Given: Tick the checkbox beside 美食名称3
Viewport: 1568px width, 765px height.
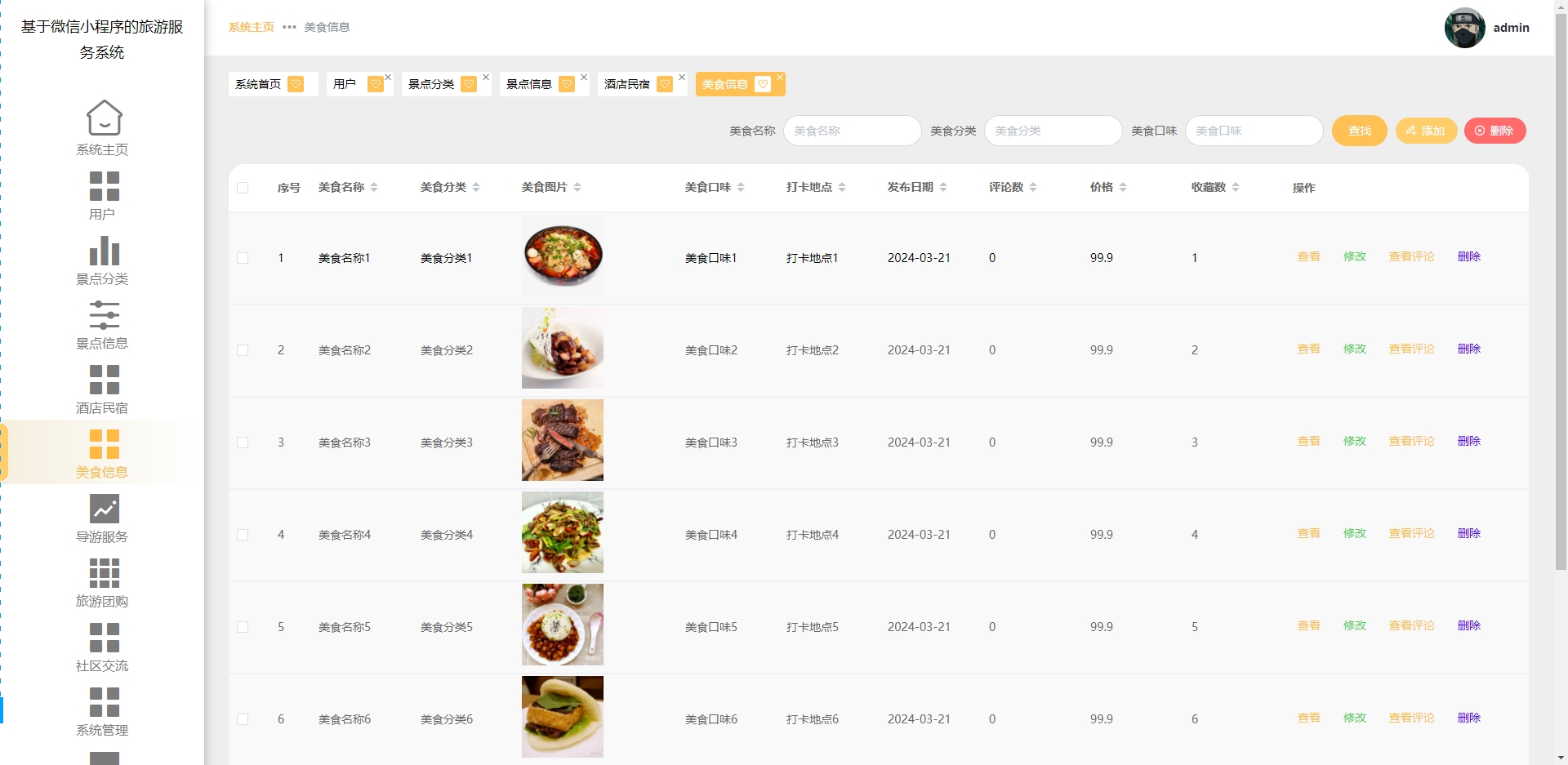Looking at the screenshot, I should click(x=243, y=442).
